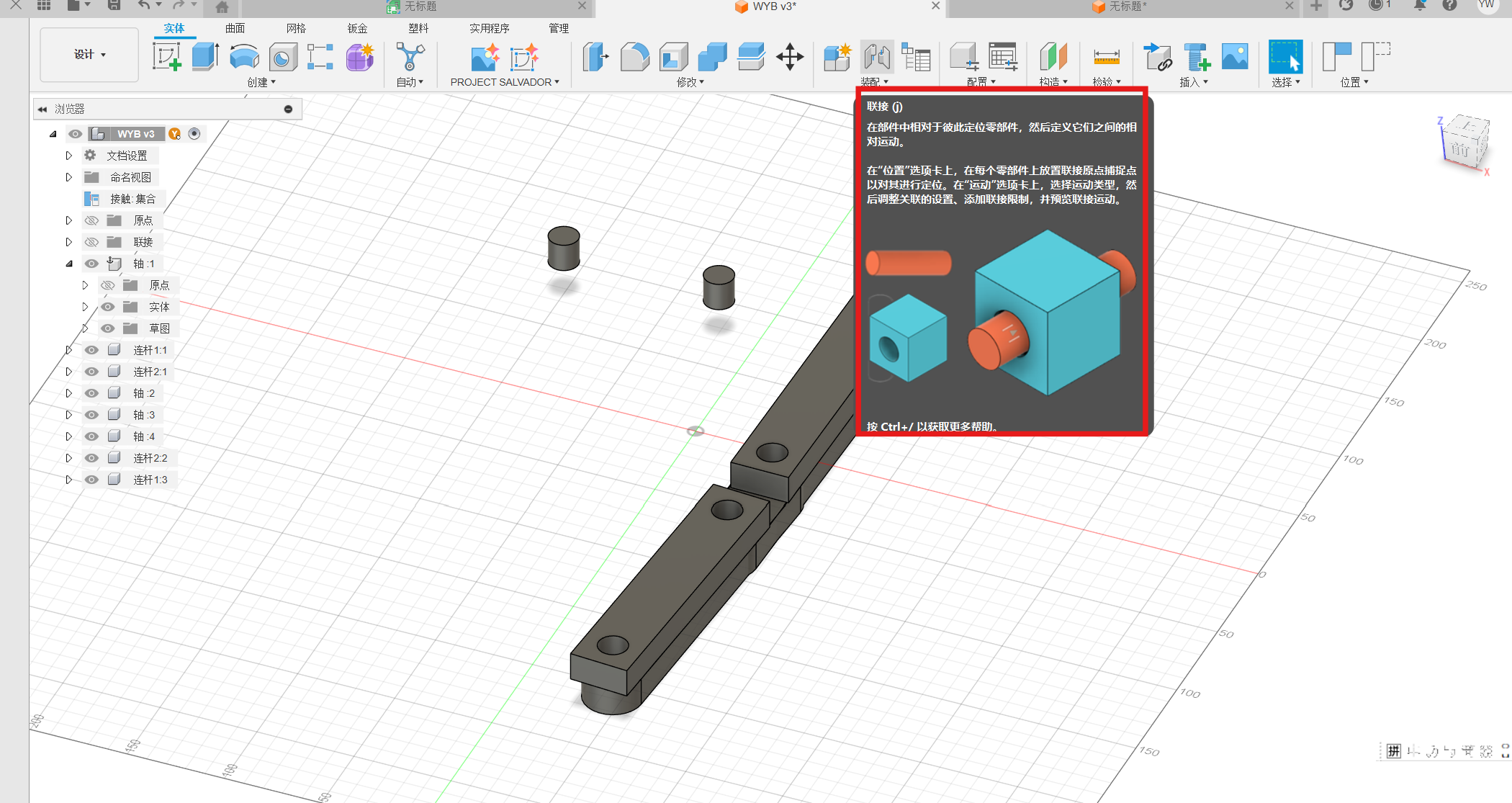Activate the Select tool icon
Viewport: 1512px width, 803px height.
pos(1285,57)
